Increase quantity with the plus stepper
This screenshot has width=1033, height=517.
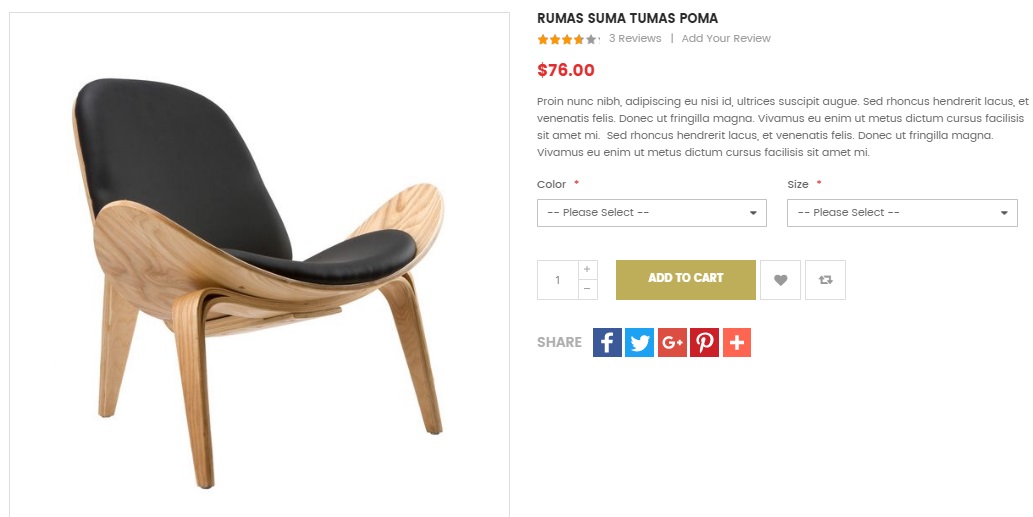tap(587, 269)
